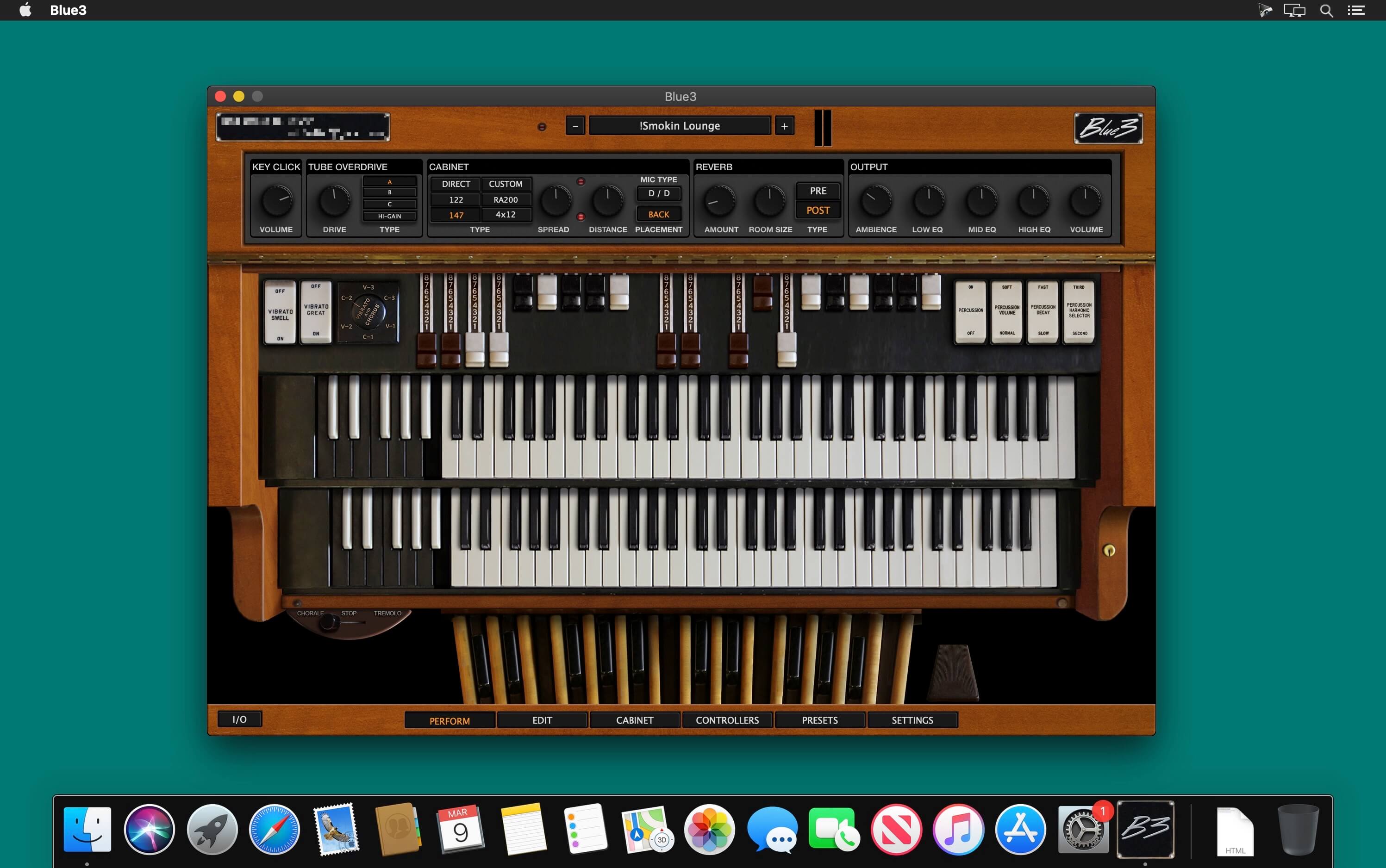Click the Chorale/Stop/Tremolo rotary speed switch
This screenshot has height=868, width=1386.
pyautogui.click(x=329, y=622)
